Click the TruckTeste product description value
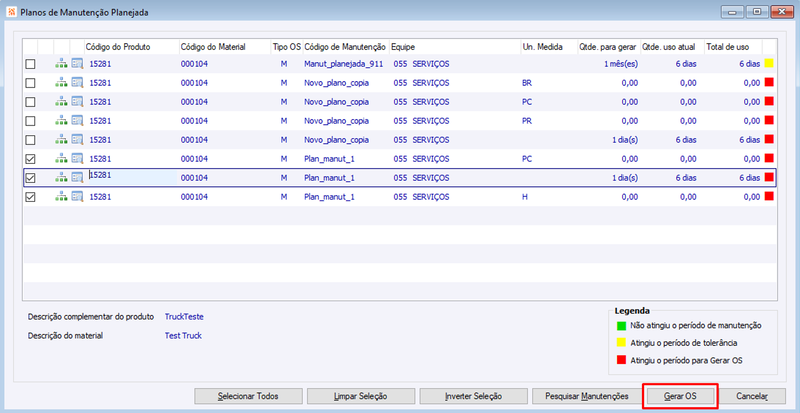Image resolution: width=800 pixels, height=413 pixels. [184, 317]
